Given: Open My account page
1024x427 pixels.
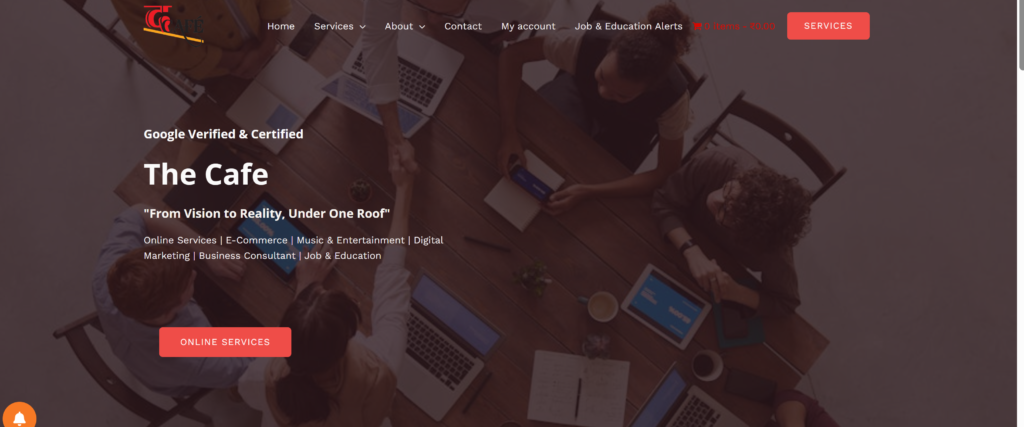Looking at the screenshot, I should [528, 26].
